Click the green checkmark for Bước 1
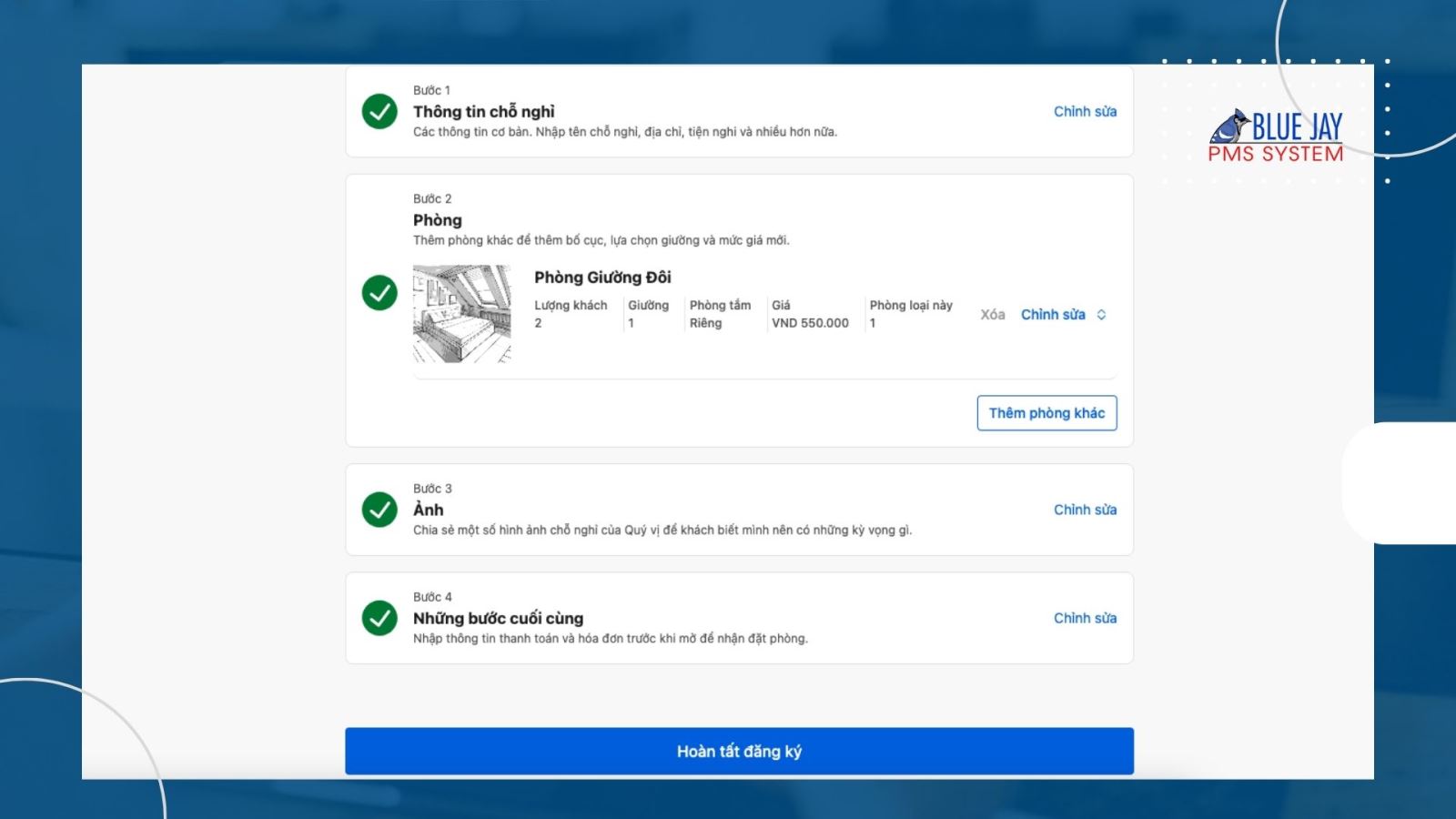Screen dimensions: 1456x819 coord(379,111)
